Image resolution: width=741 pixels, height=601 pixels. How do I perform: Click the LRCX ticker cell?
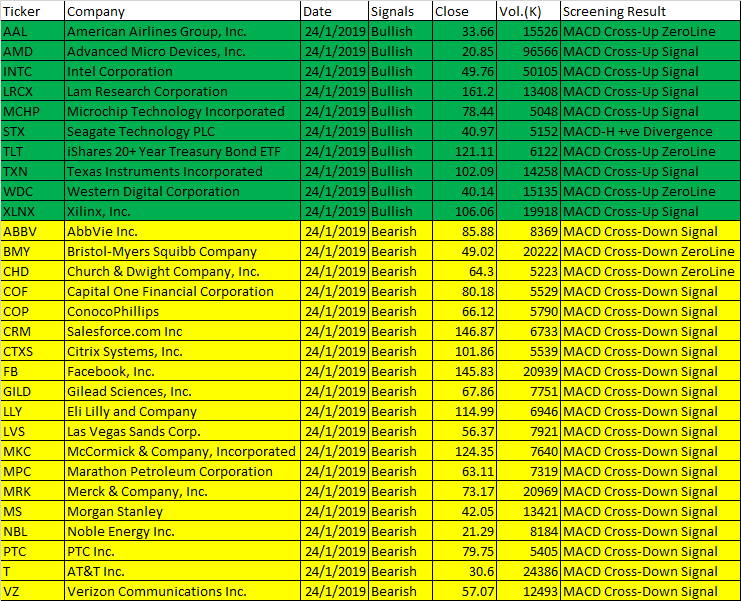pos(32,91)
